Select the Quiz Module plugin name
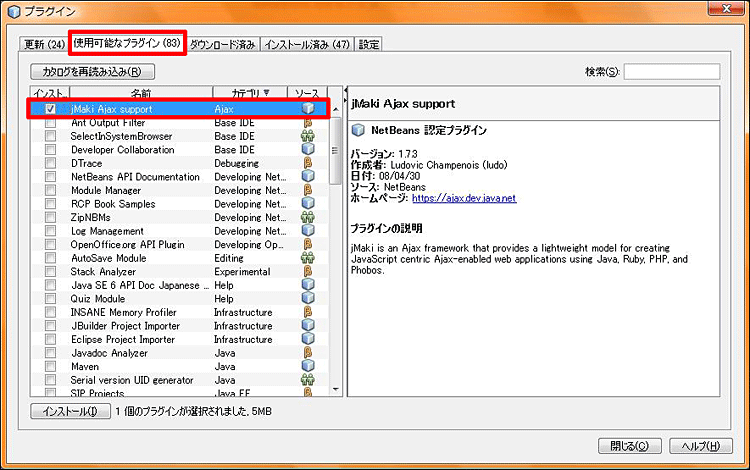The height and width of the screenshot is (470, 750). click(98, 299)
